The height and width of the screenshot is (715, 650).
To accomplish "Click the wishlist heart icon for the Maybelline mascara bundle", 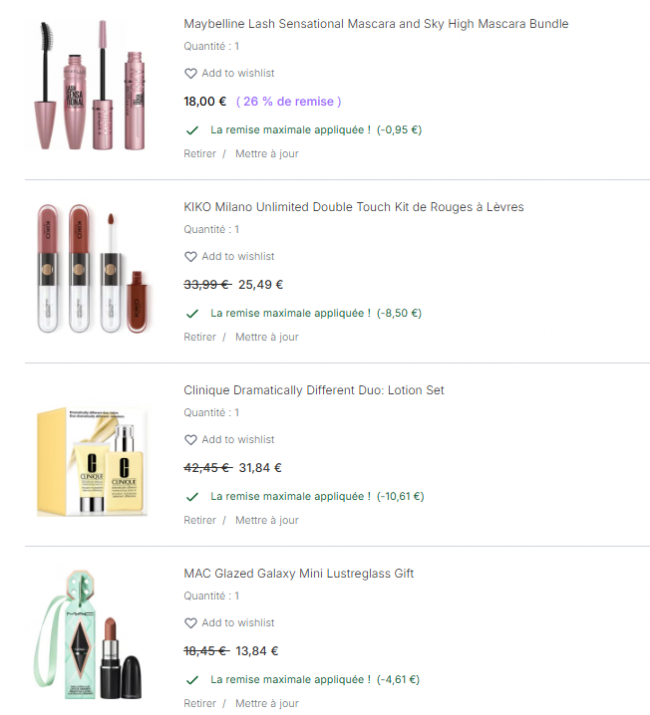I will tap(191, 73).
